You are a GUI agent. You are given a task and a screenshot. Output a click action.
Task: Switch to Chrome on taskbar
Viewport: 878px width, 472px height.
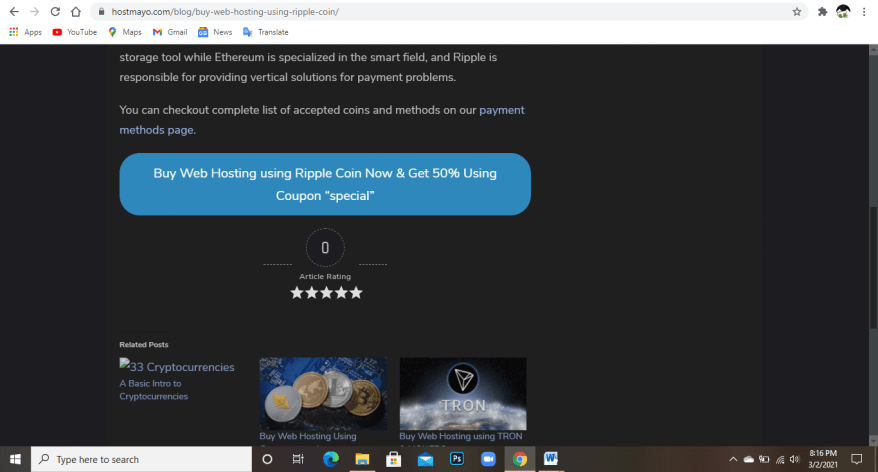(520, 459)
